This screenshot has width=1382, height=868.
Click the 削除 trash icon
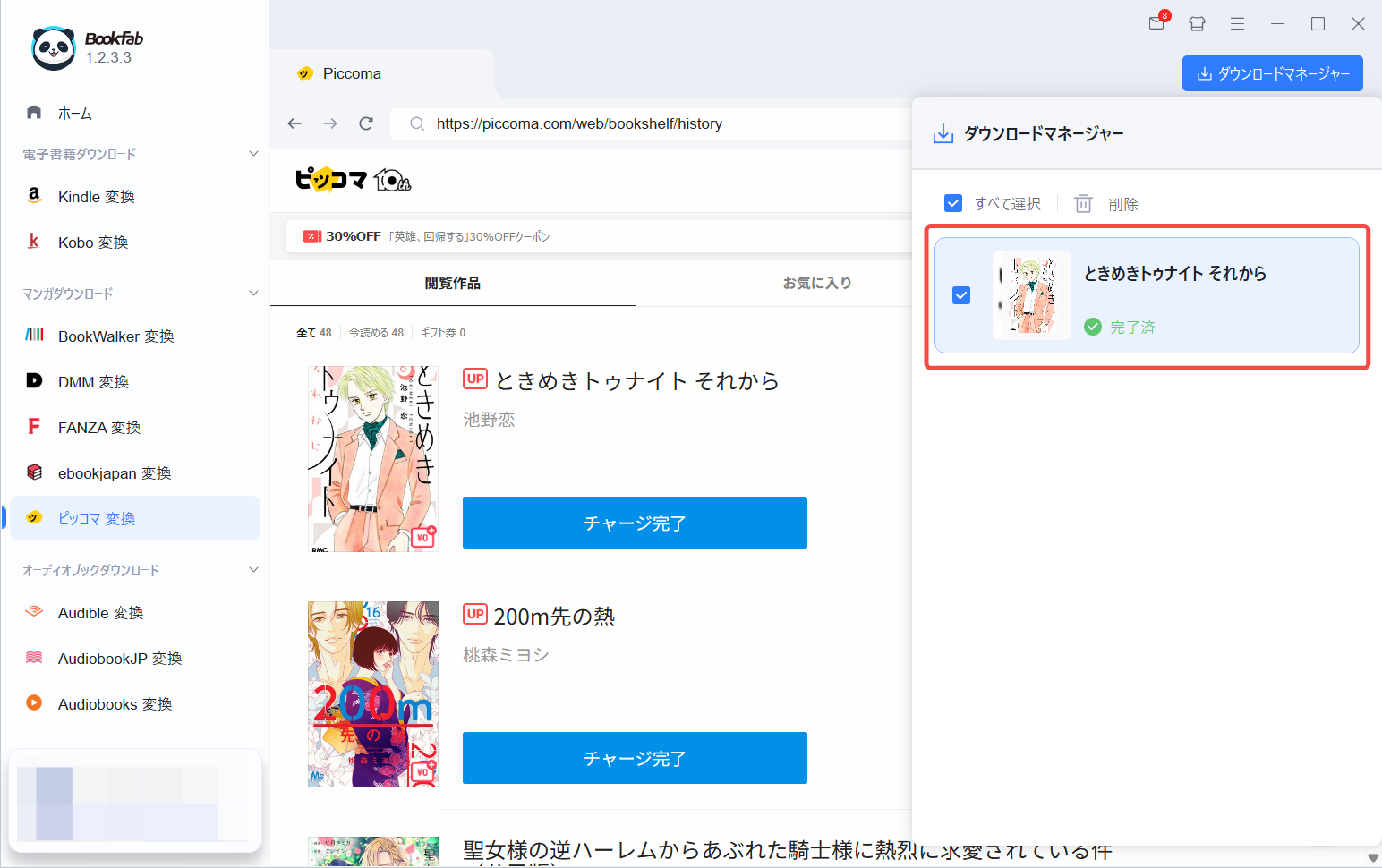[1083, 203]
